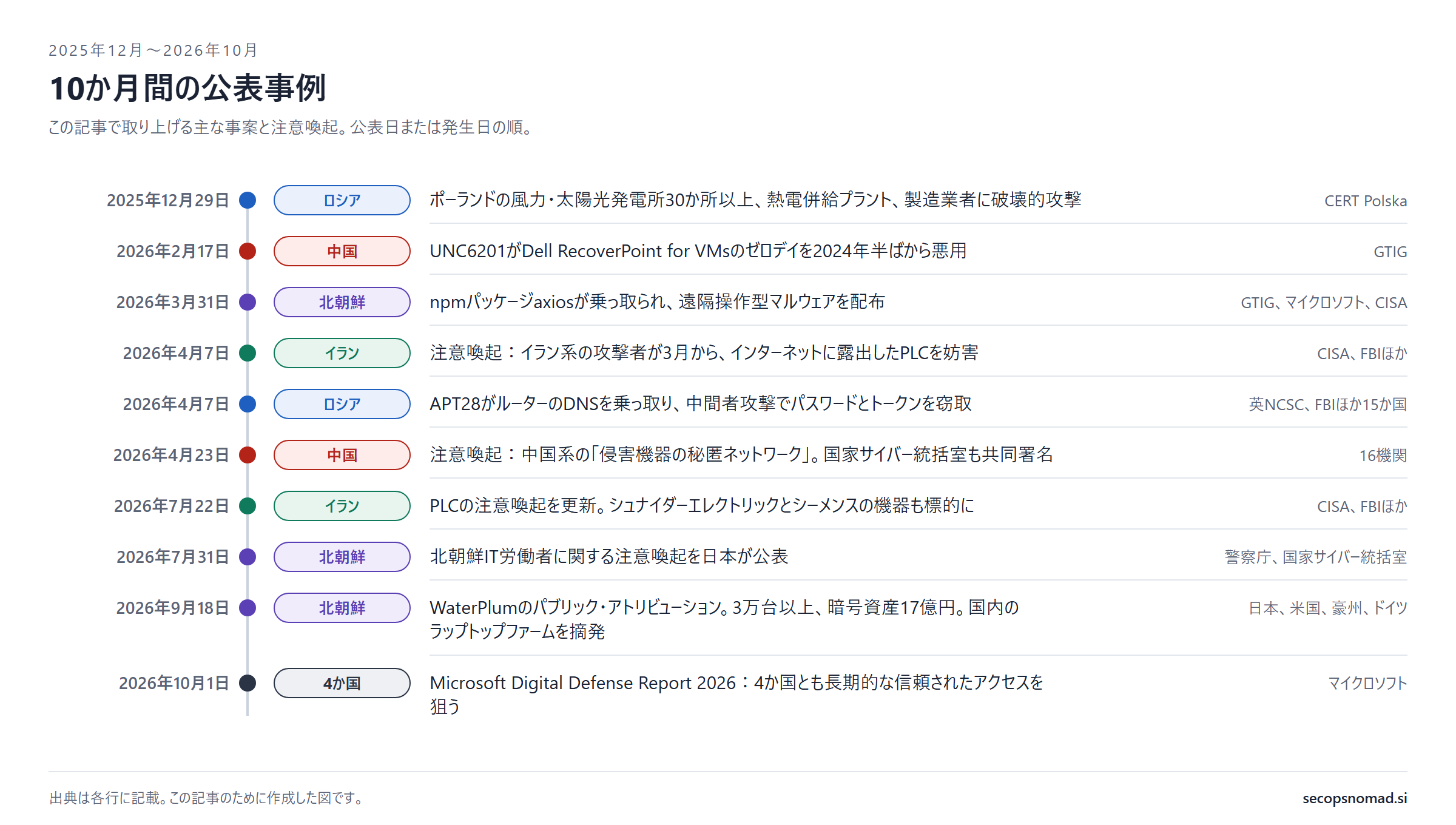Click the CERT Polska source label
Image resolution: width=1456 pixels, height=825 pixels.
[x=1366, y=201]
